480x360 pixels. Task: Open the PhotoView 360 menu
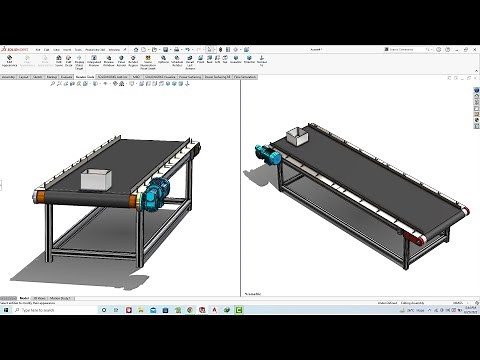95,50
